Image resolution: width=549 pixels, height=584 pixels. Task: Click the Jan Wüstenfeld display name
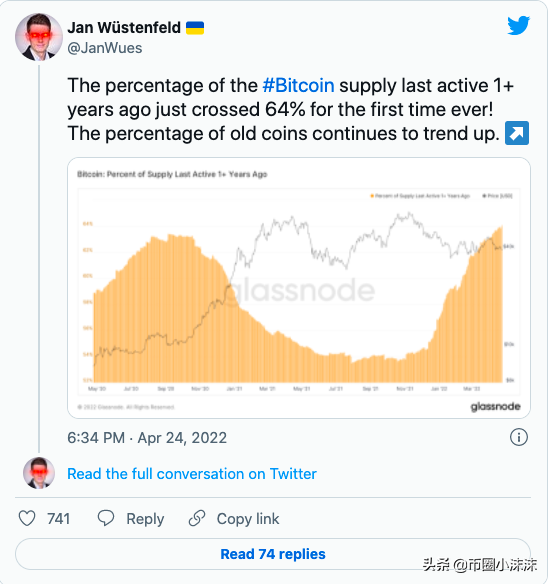(124, 28)
